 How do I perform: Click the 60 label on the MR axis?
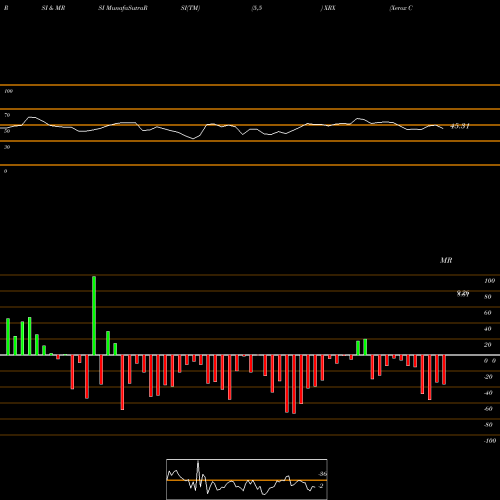coord(488,313)
